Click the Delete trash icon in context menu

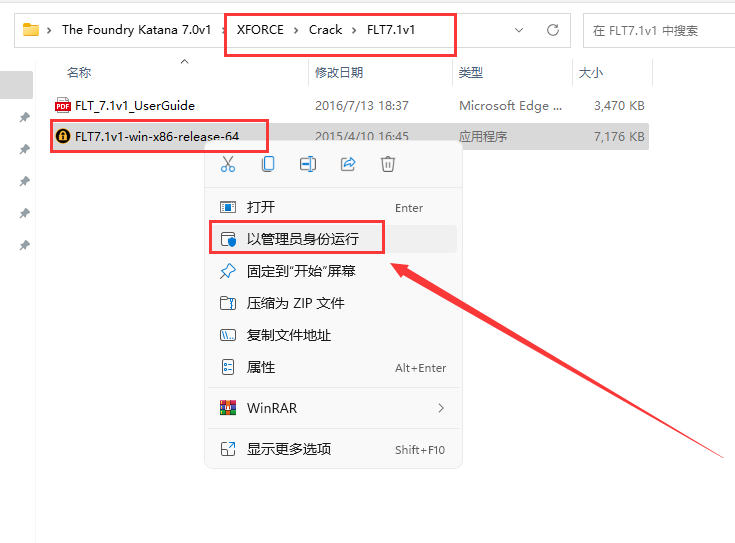click(388, 164)
